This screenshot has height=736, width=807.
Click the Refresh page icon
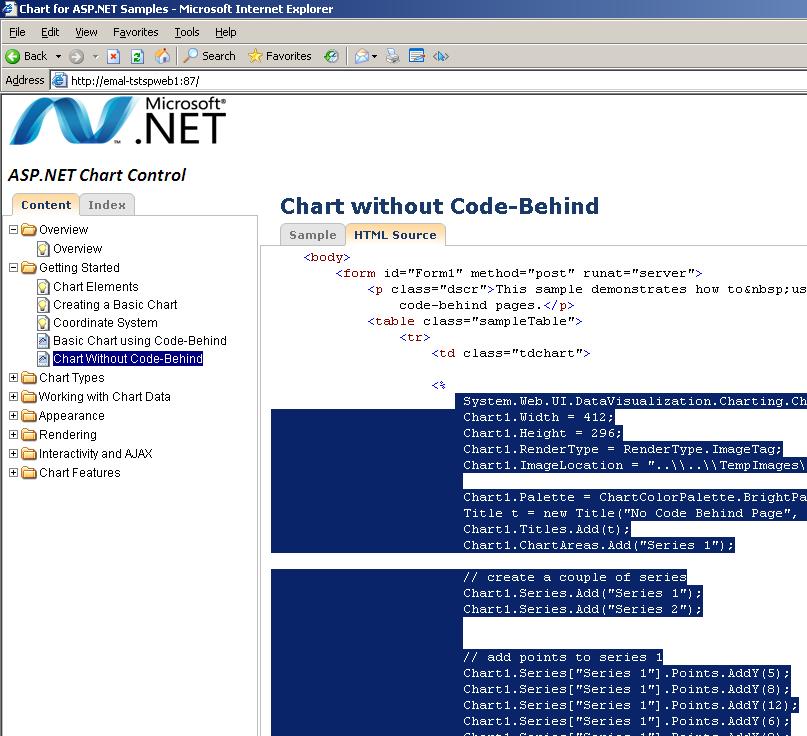pos(137,56)
